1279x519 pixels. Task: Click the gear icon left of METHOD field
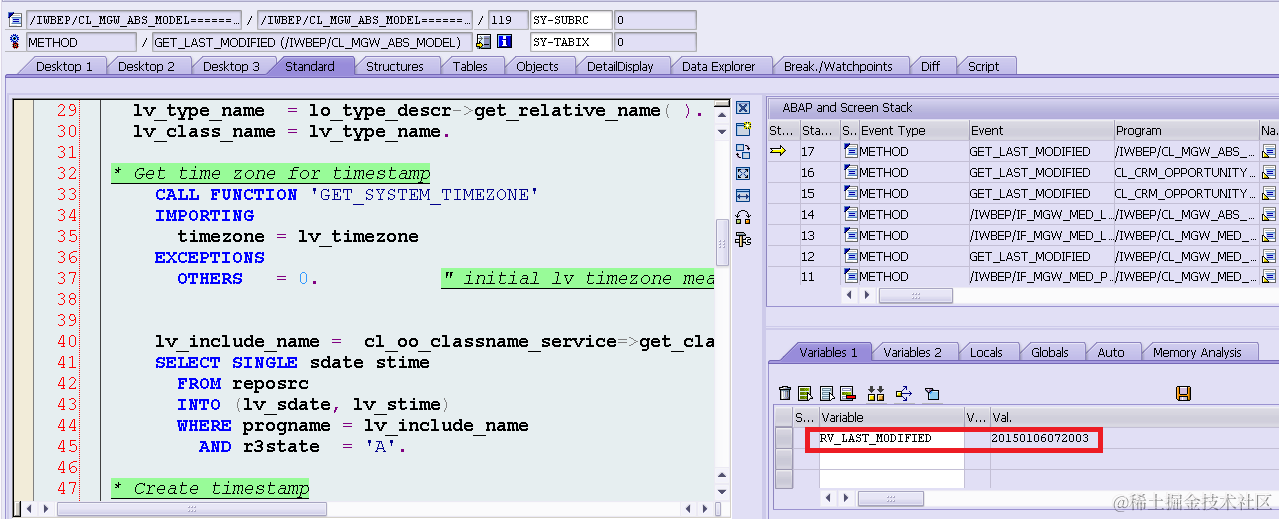click(15, 42)
